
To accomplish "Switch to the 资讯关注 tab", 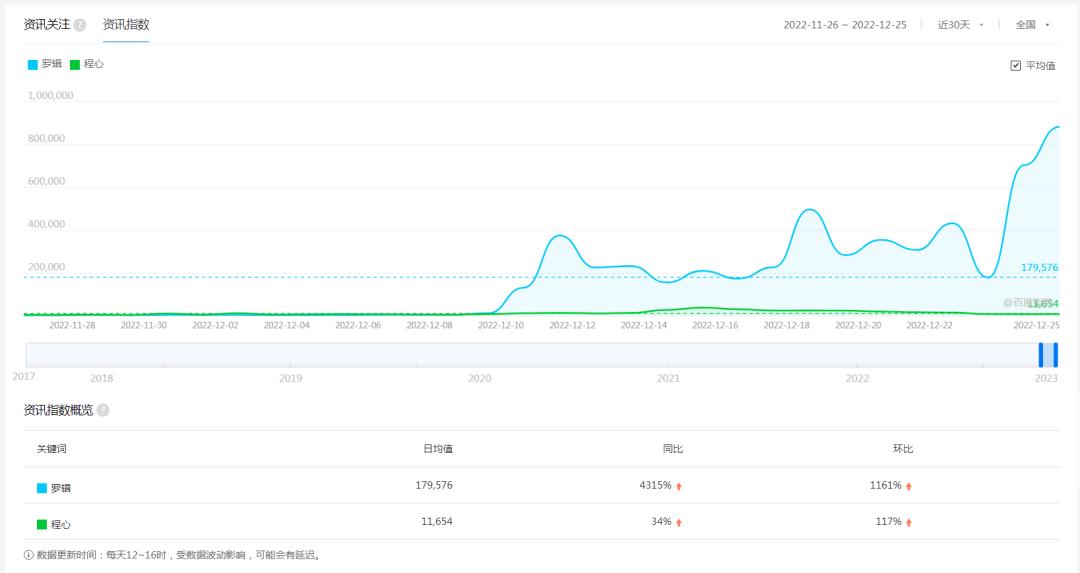I will pos(47,25).
